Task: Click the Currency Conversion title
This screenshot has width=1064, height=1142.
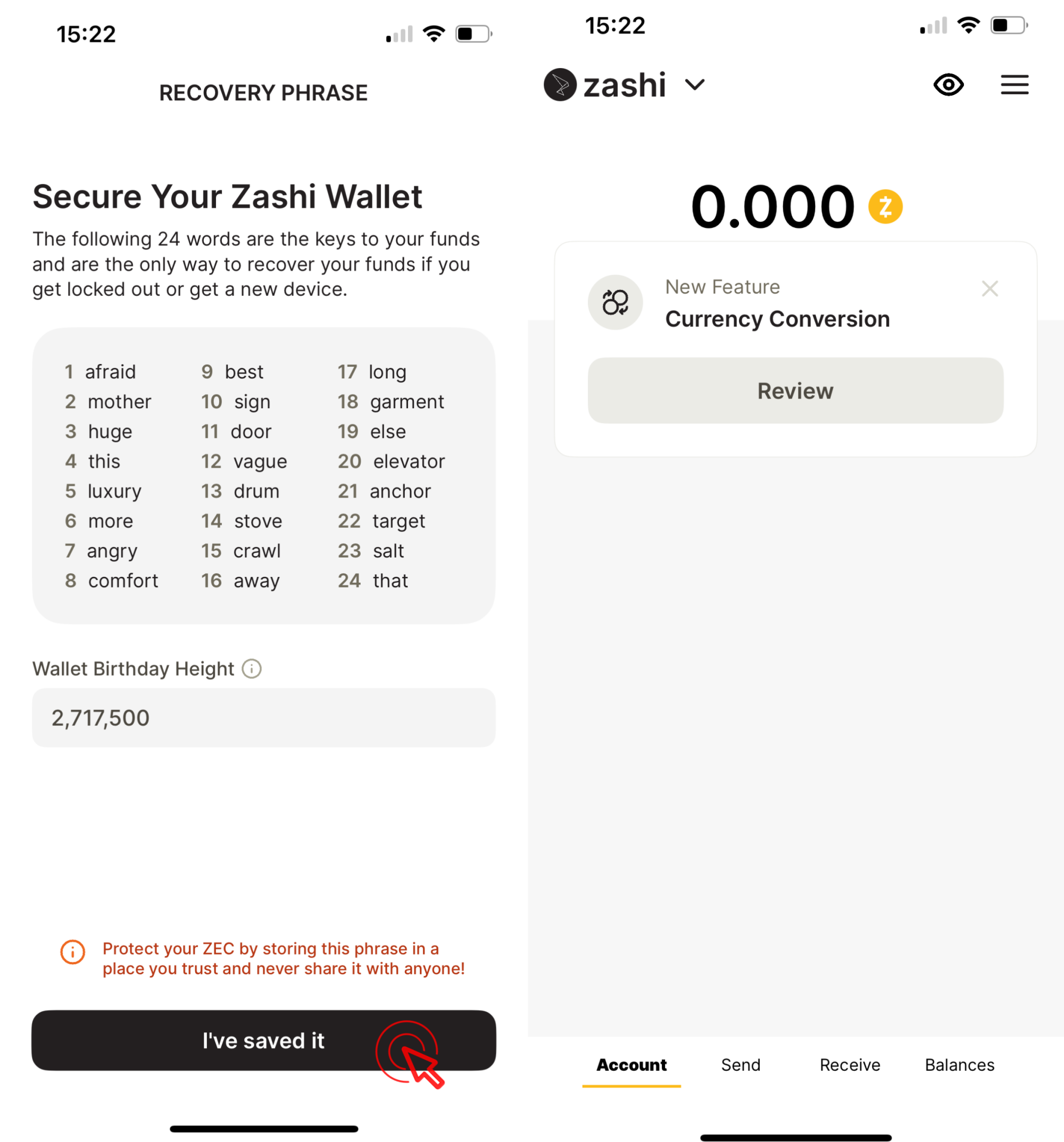Action: point(777,319)
